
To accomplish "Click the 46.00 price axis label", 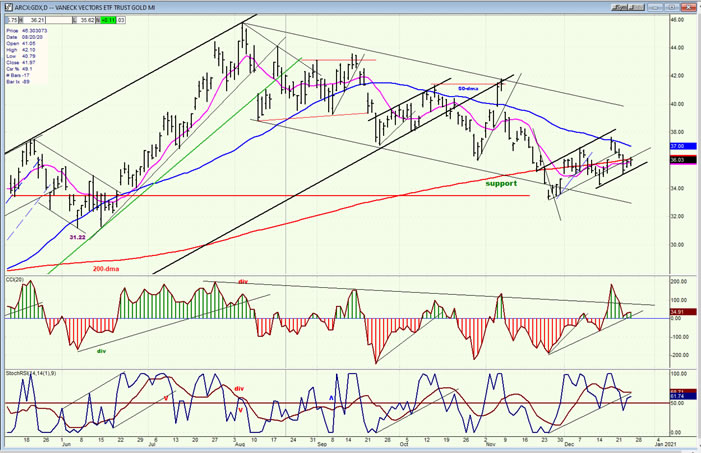I will tap(677, 20).
